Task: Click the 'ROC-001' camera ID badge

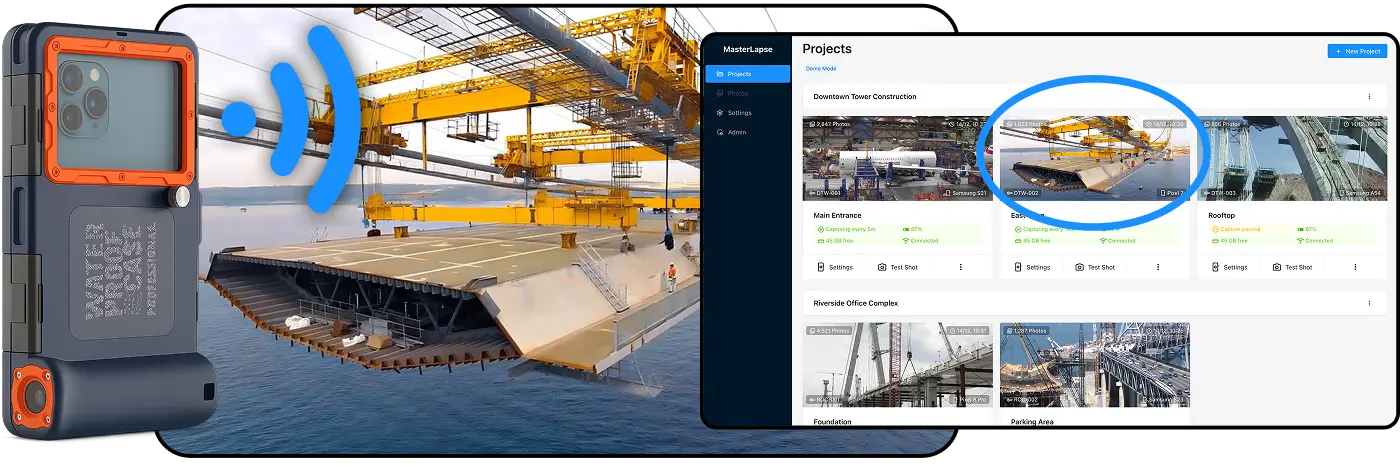Action: coord(824,399)
